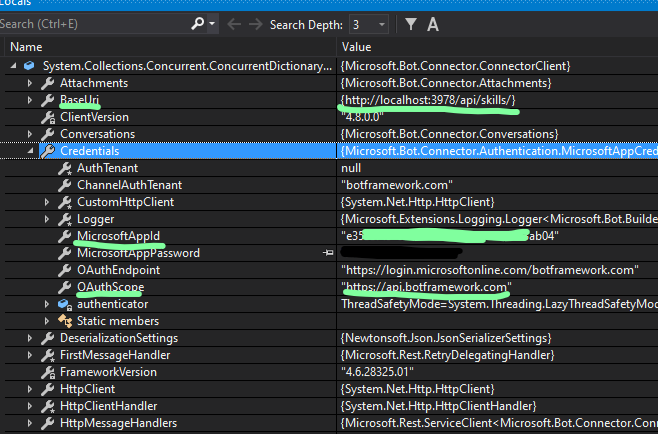Click the DeserializationSettings wrench icon
This screenshot has height=434, width=658.
[x=47, y=338]
